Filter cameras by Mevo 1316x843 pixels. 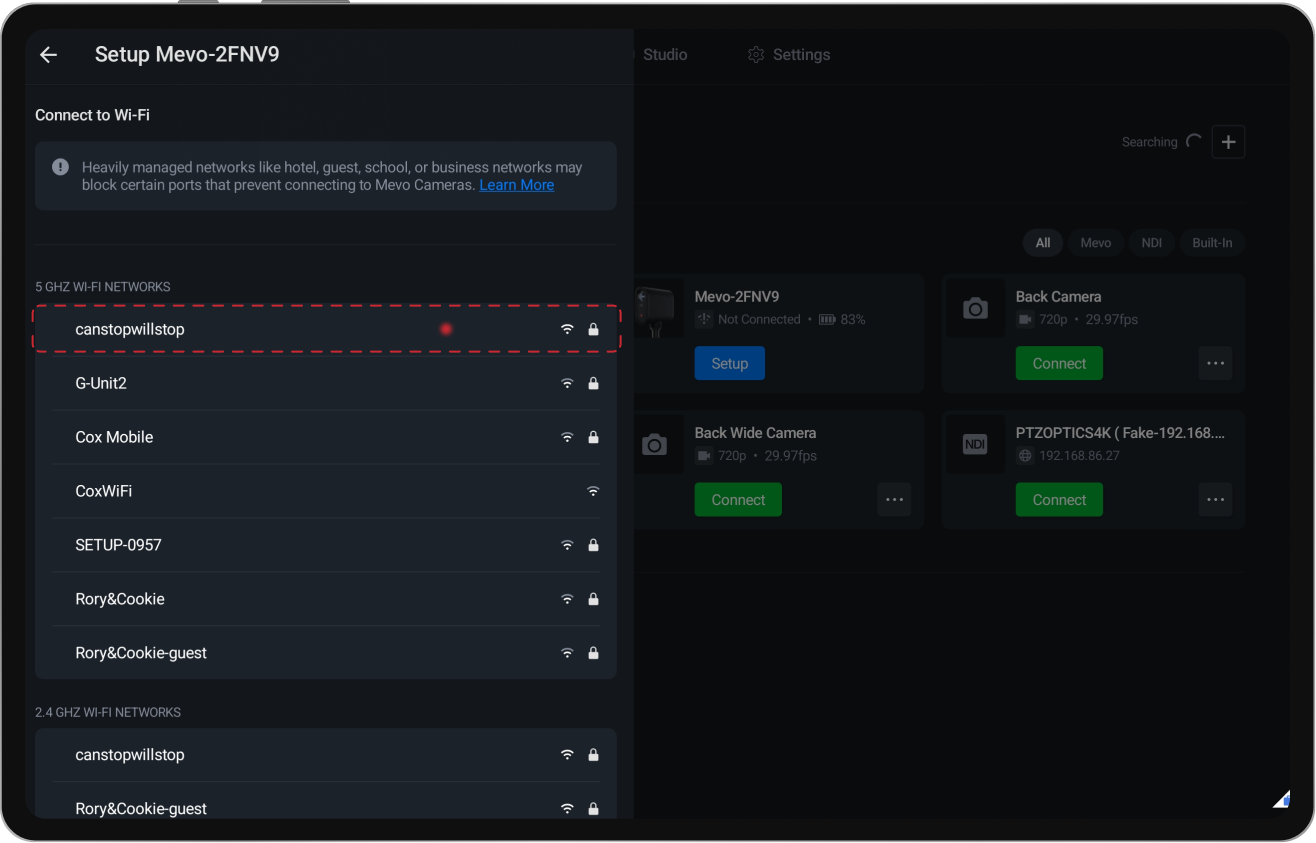click(1096, 243)
